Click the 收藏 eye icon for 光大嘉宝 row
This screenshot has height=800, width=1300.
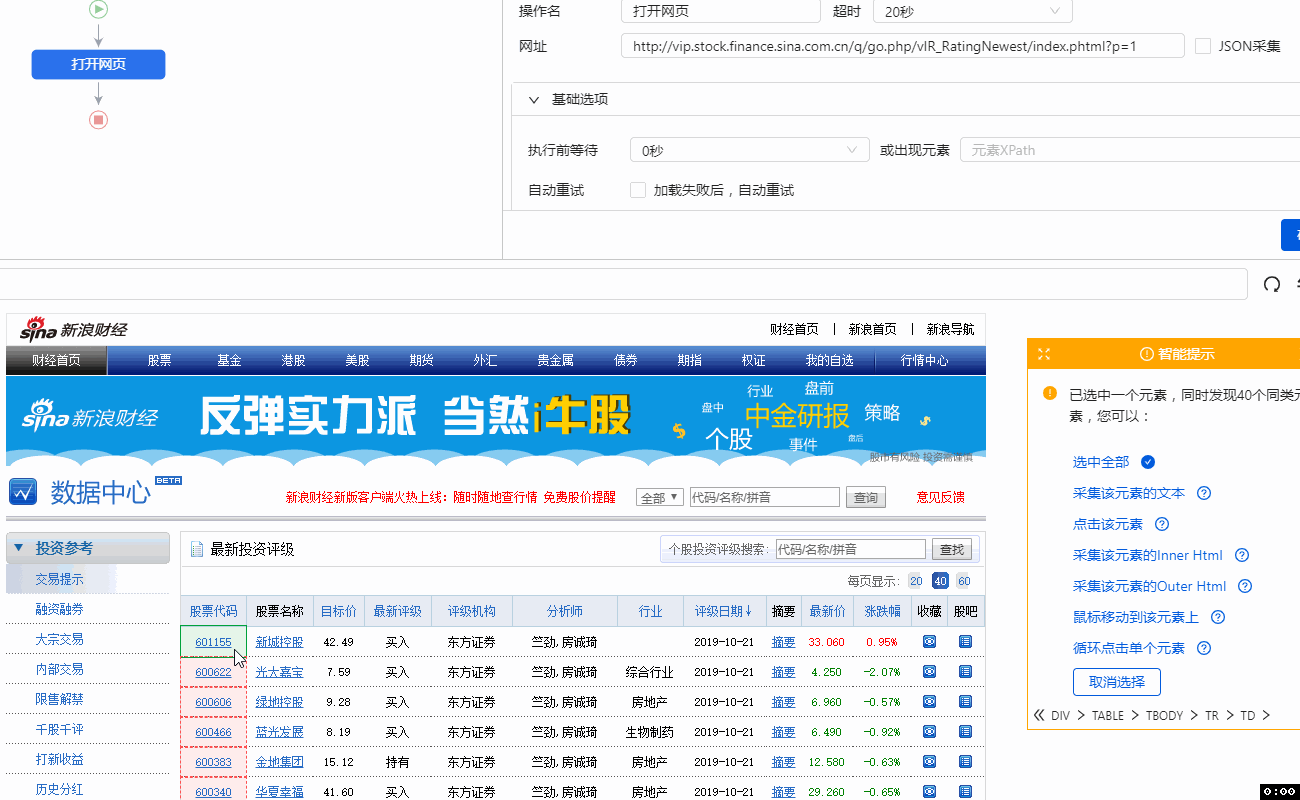coord(929,672)
